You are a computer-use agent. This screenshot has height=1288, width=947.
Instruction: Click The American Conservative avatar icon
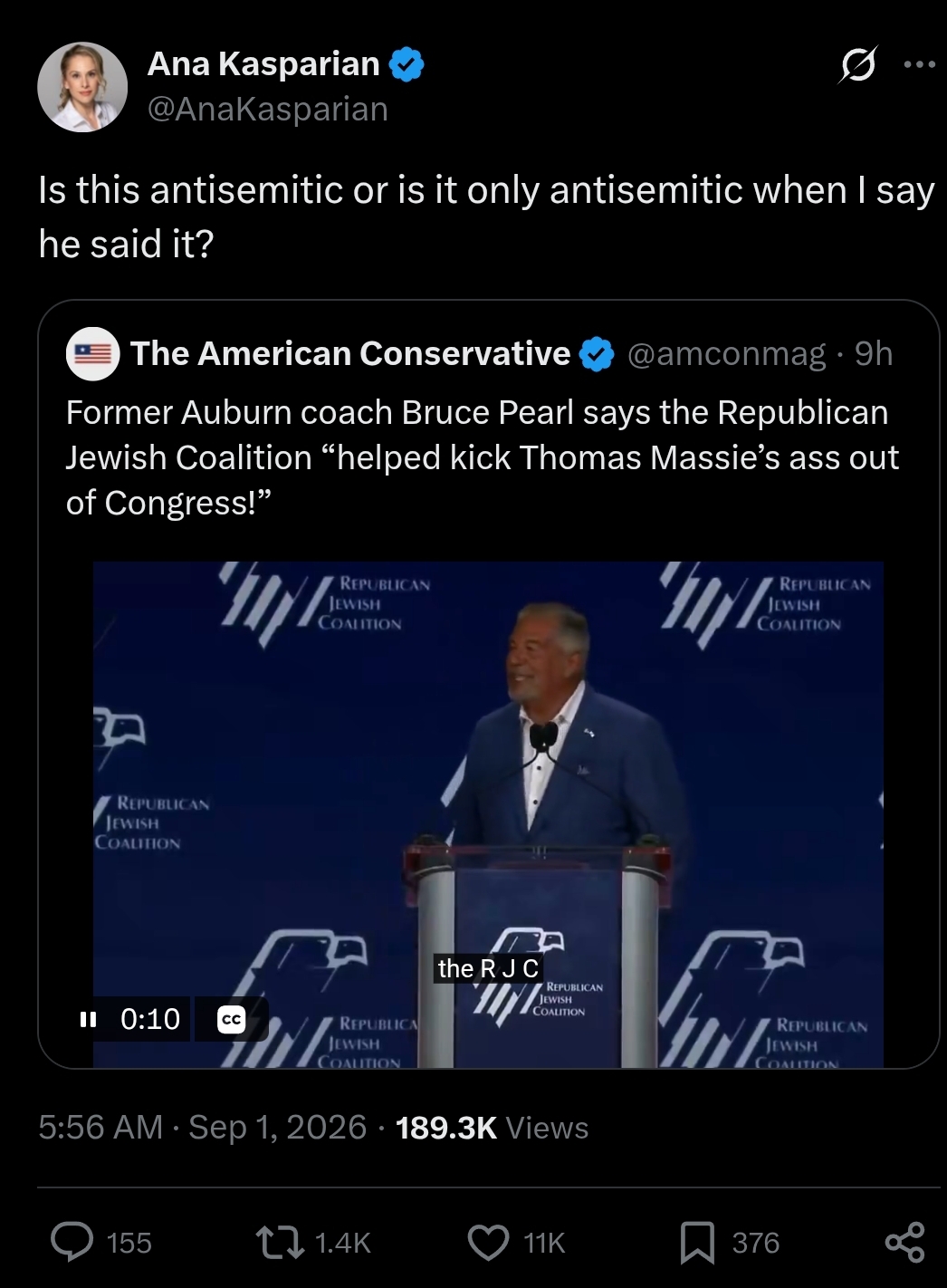pos(93,354)
